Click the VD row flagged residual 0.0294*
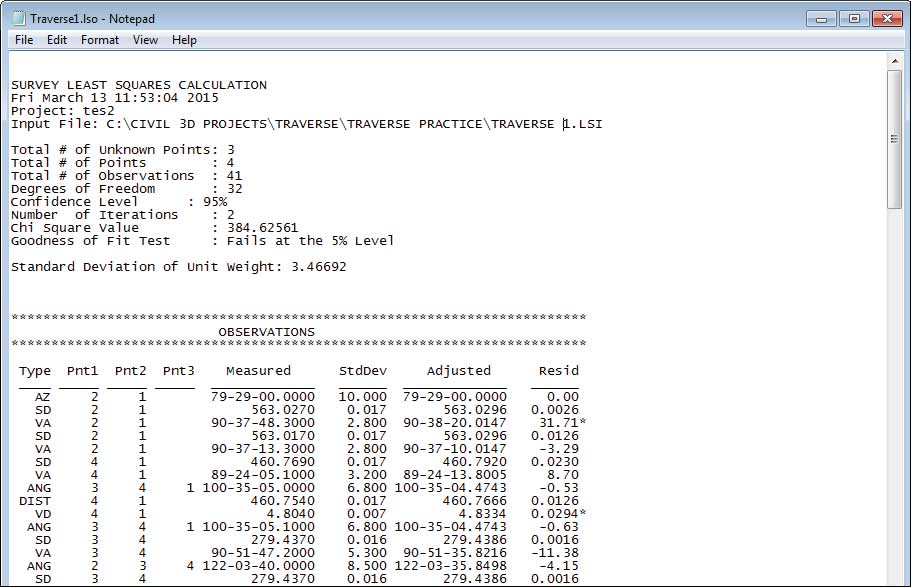 click(x=558, y=514)
